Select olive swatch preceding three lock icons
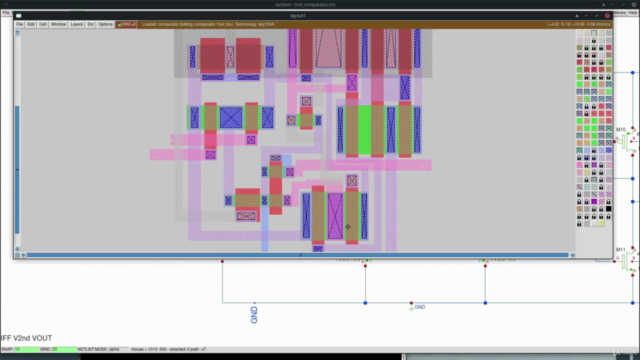The height and width of the screenshot is (360, 640). click(x=579, y=48)
